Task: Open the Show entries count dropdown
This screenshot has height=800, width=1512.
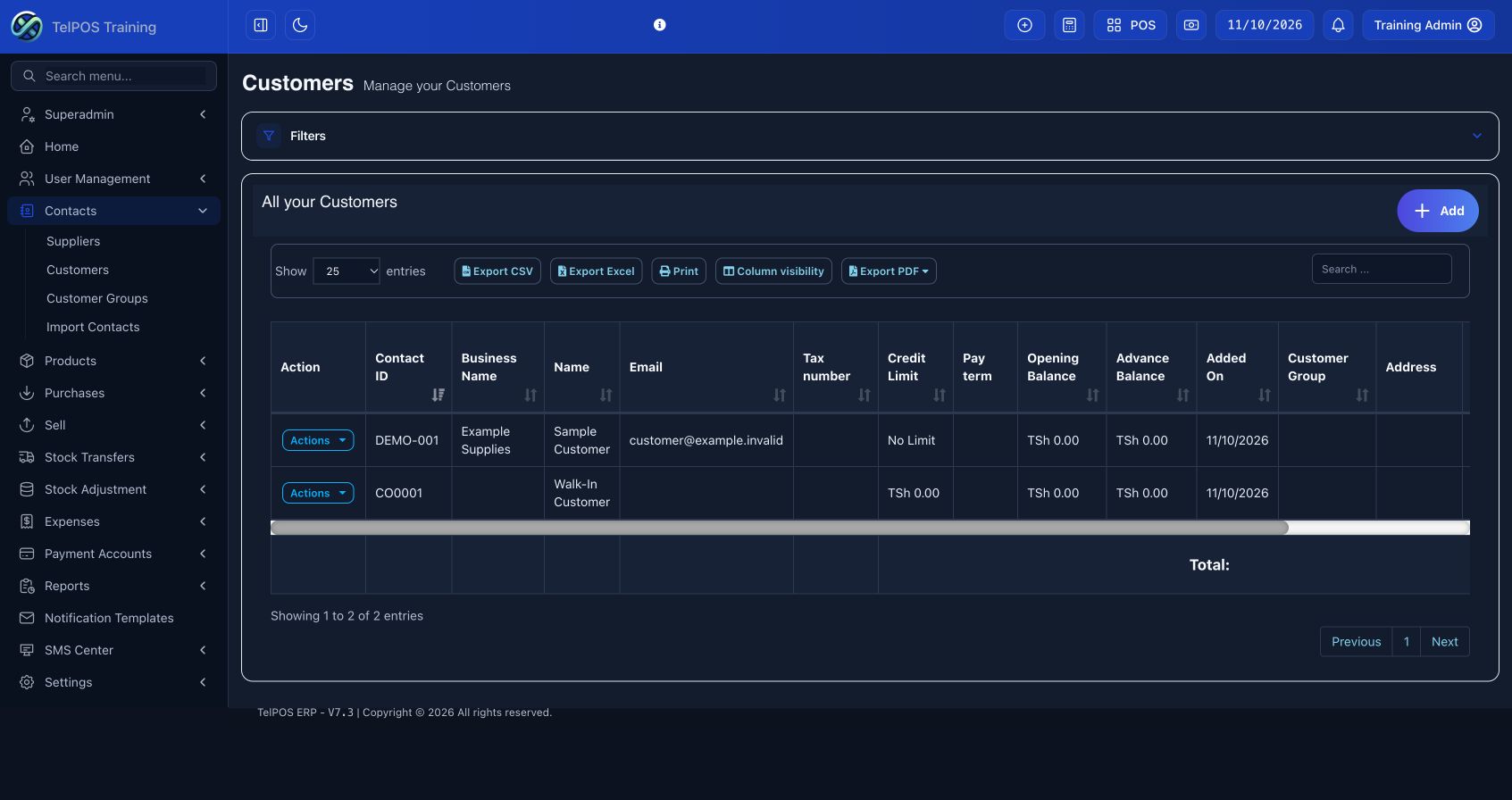Action: 347,271
